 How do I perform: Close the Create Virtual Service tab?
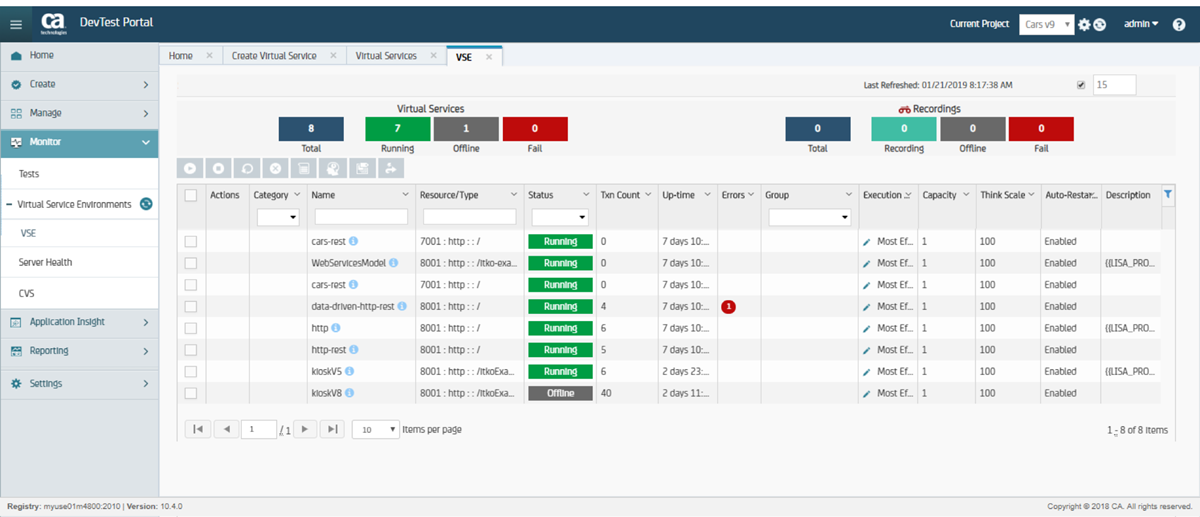coord(333,56)
